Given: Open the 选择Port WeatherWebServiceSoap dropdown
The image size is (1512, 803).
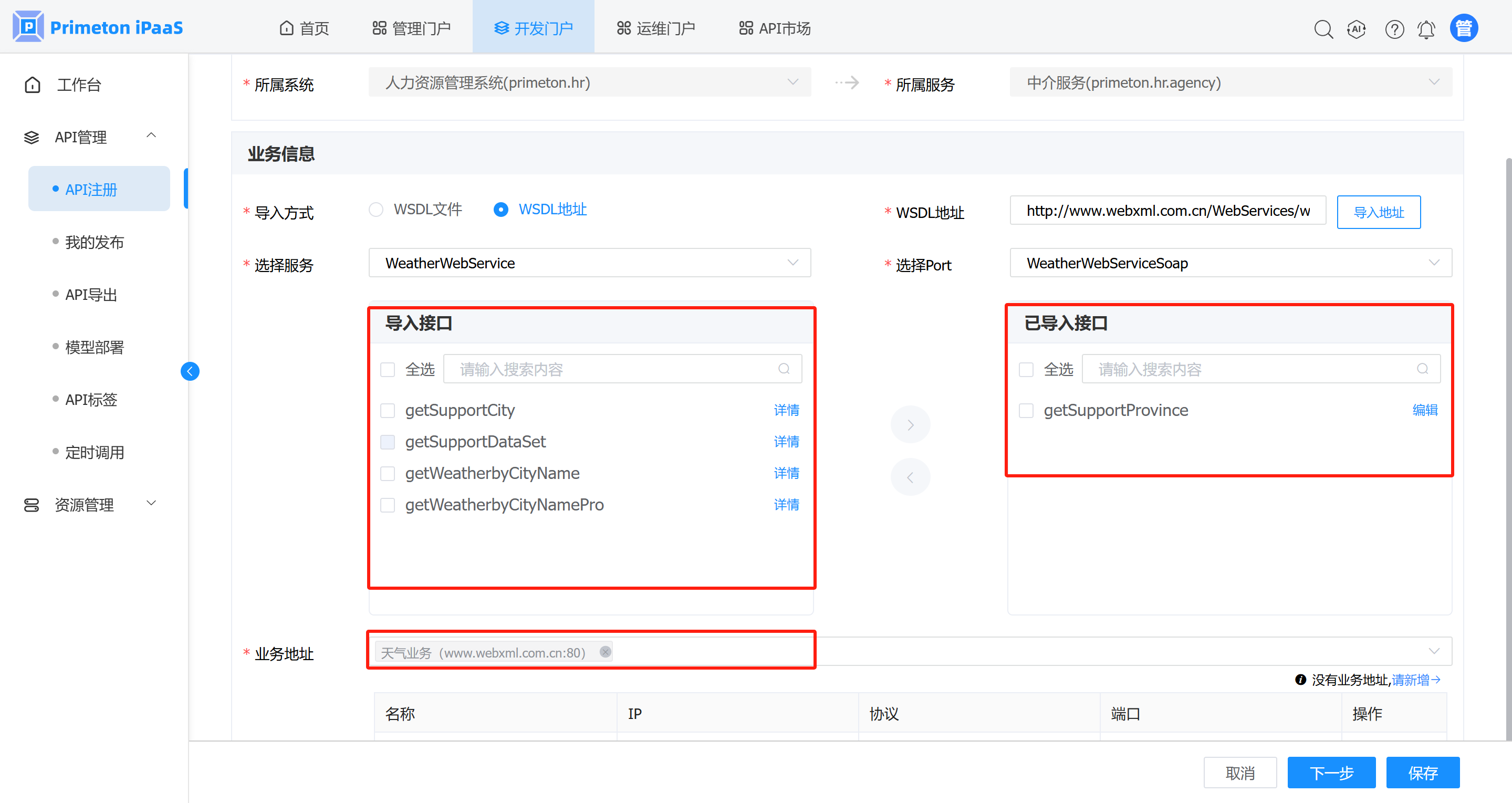Looking at the screenshot, I should pyautogui.click(x=1231, y=263).
